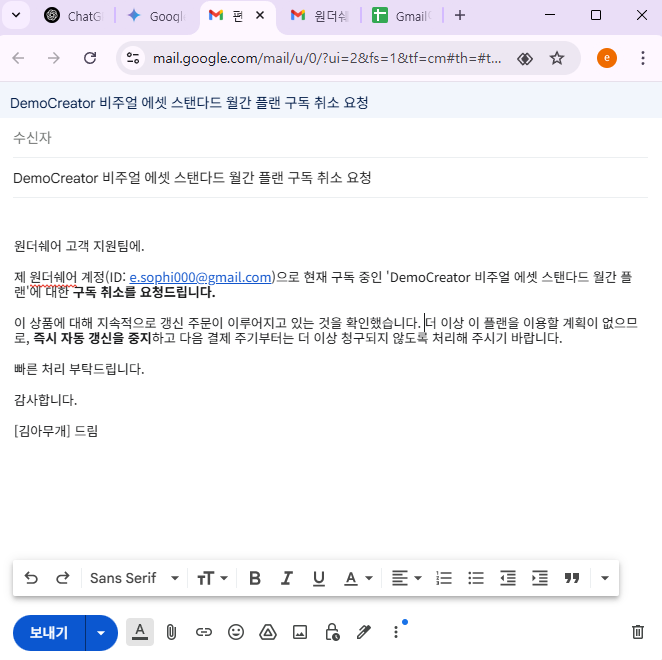Toggle bold formatting

tap(255, 578)
